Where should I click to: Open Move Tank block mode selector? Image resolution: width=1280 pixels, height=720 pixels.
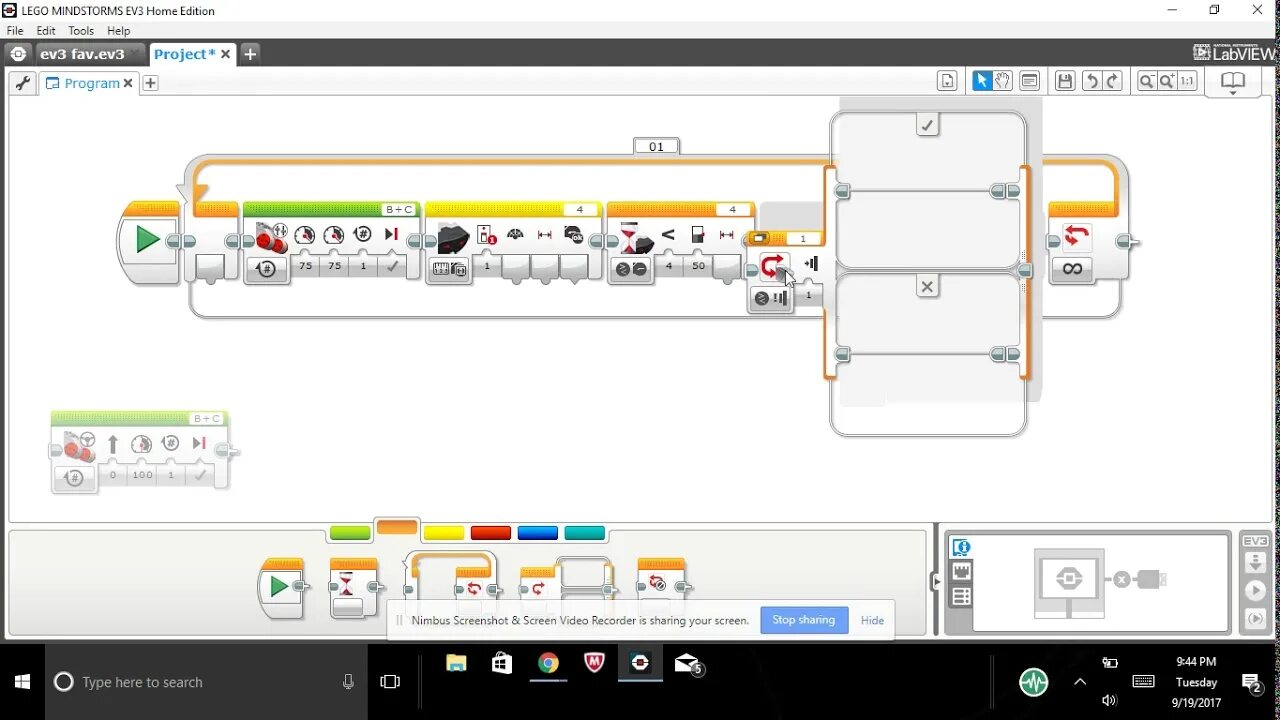[266, 269]
